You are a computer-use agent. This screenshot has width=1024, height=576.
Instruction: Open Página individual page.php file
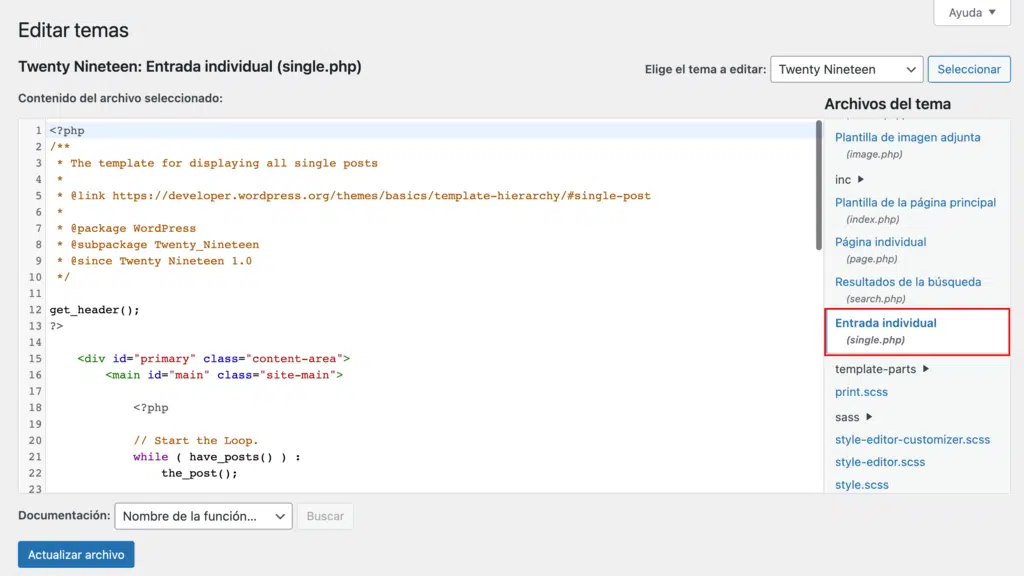pos(880,242)
